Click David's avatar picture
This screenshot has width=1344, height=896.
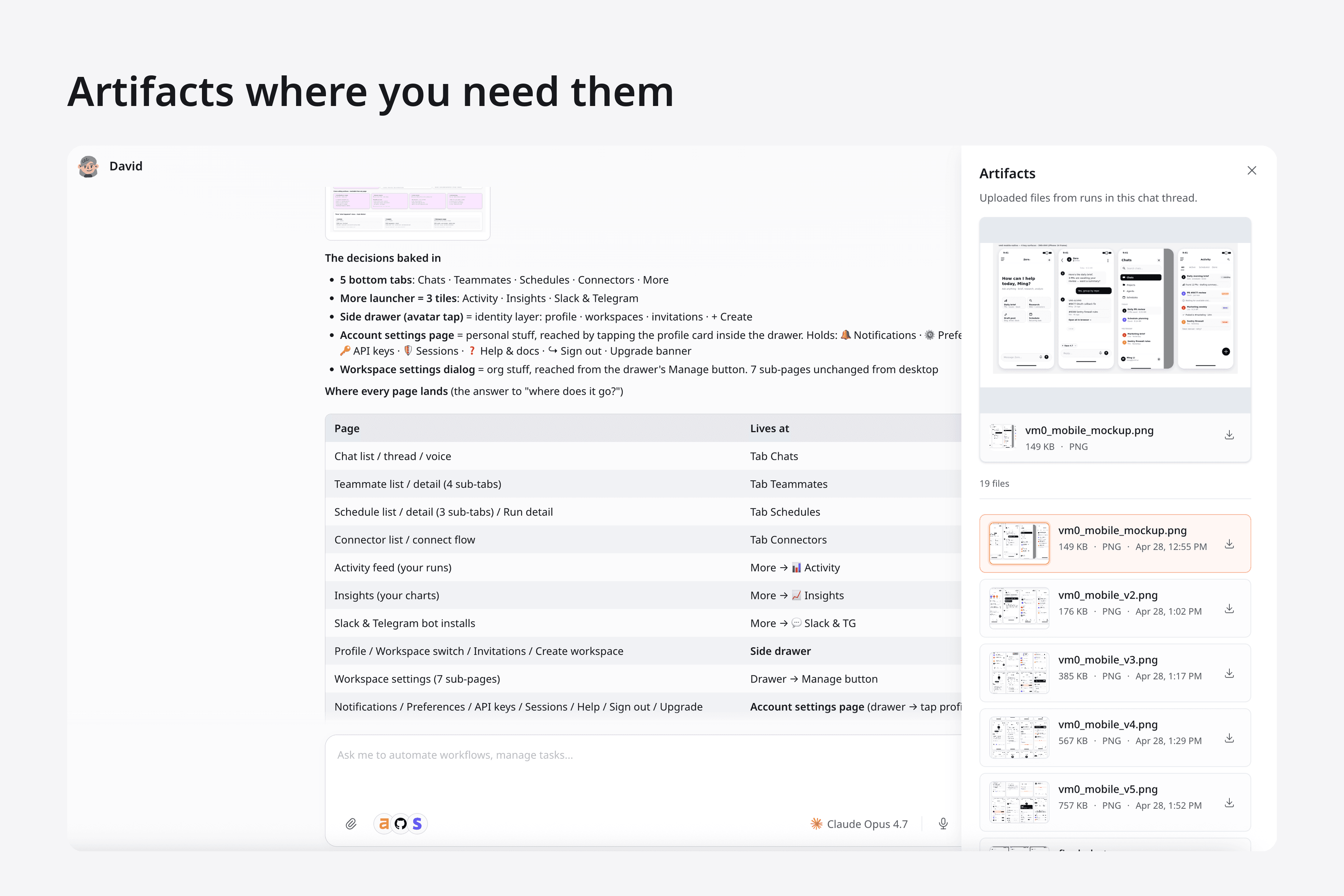(88, 166)
